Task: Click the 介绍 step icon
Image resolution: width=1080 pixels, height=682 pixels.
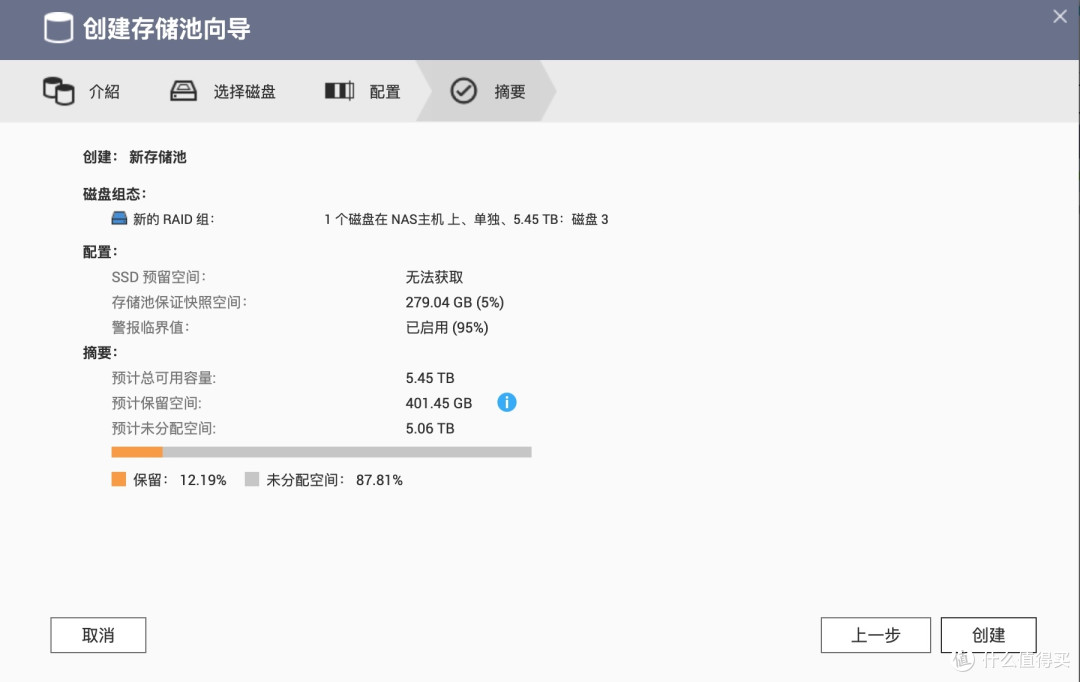Action: pos(59,90)
